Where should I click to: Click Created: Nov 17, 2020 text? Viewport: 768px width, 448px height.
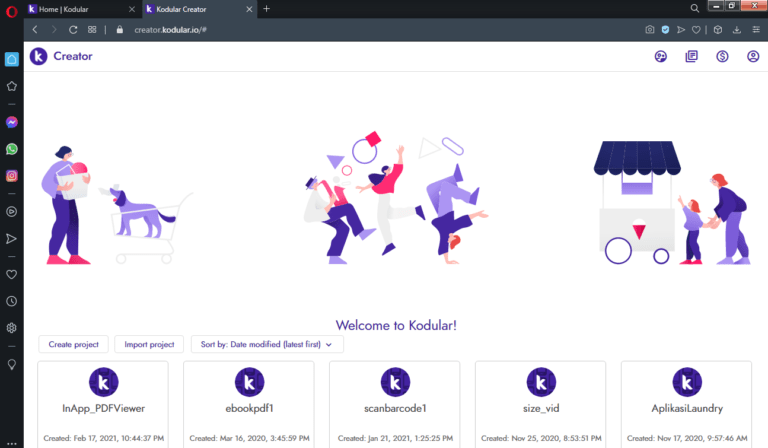tap(687, 438)
